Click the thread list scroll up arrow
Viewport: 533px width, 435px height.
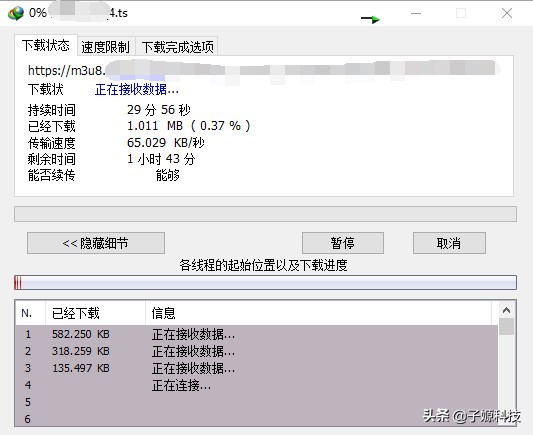(x=506, y=310)
